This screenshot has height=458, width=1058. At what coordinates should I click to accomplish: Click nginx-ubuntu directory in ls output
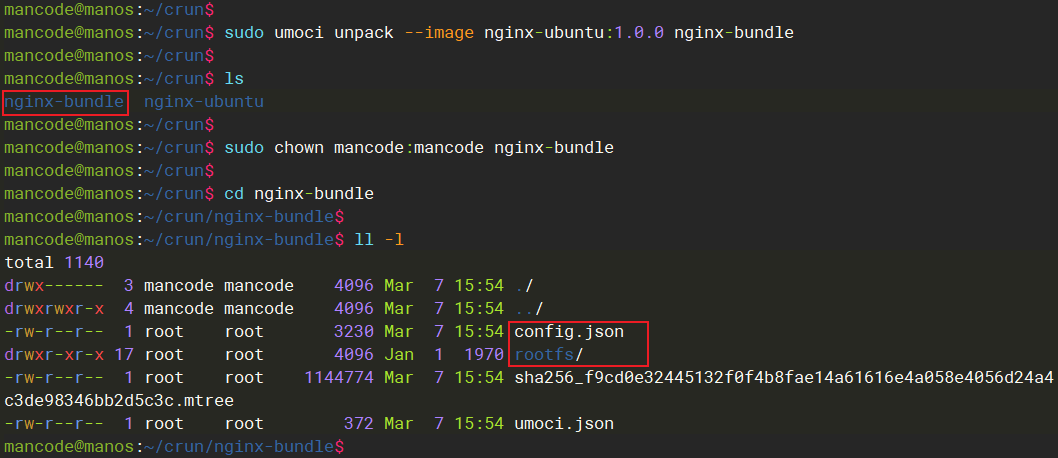pos(204,101)
